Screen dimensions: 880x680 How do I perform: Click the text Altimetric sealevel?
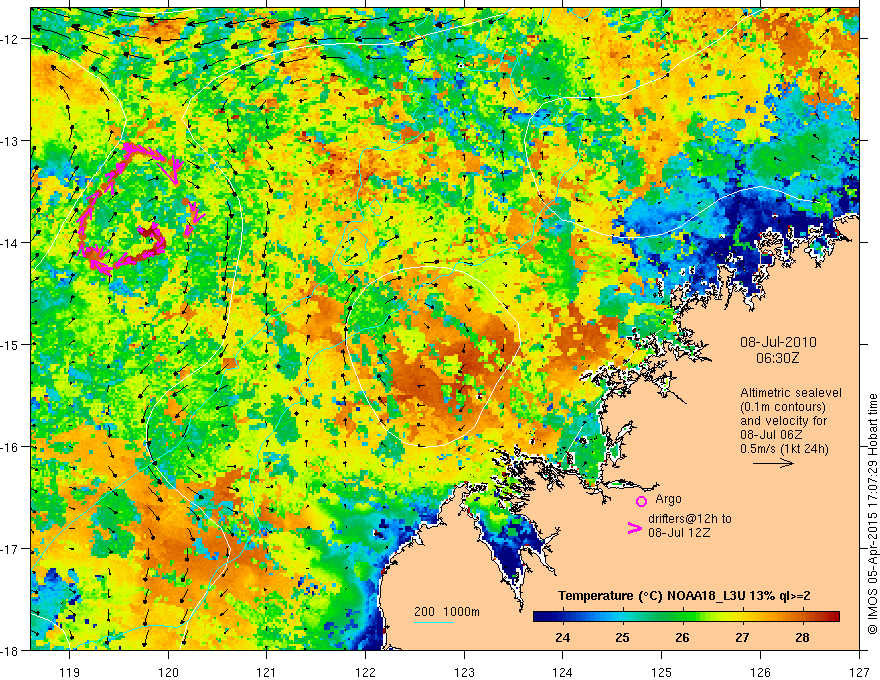pyautogui.click(x=791, y=393)
